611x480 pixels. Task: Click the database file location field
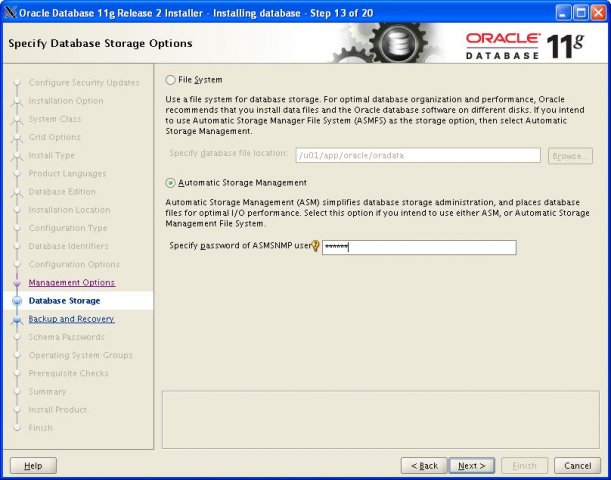click(x=418, y=155)
